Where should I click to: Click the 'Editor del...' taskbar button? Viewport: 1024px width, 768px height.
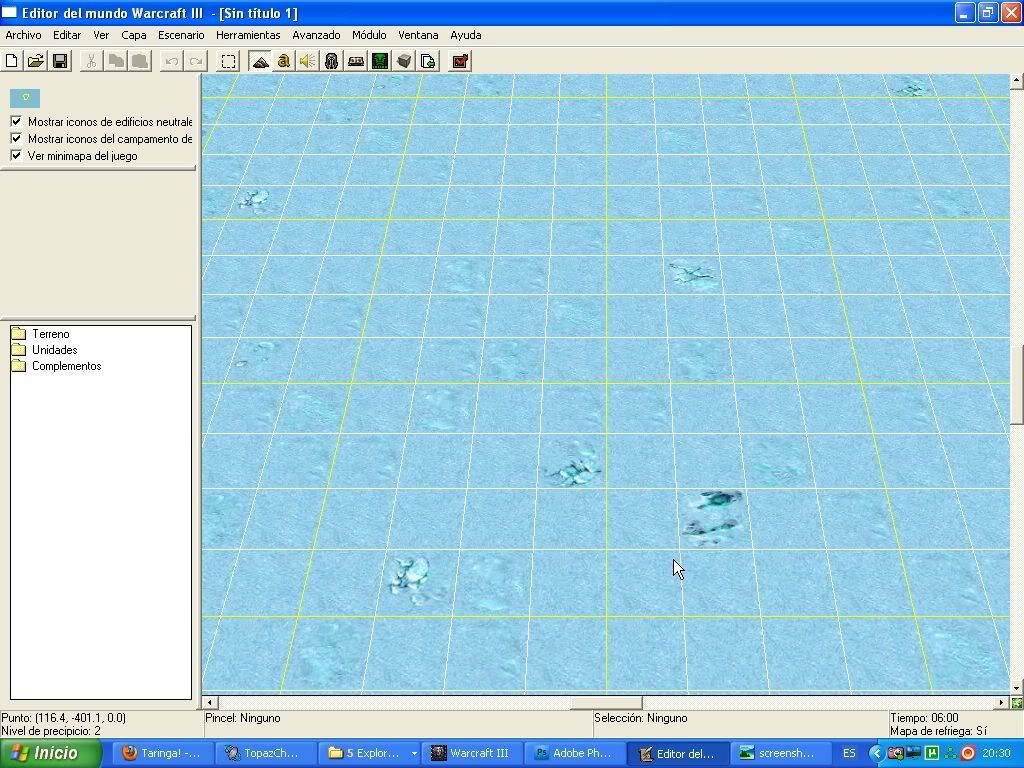coord(677,754)
